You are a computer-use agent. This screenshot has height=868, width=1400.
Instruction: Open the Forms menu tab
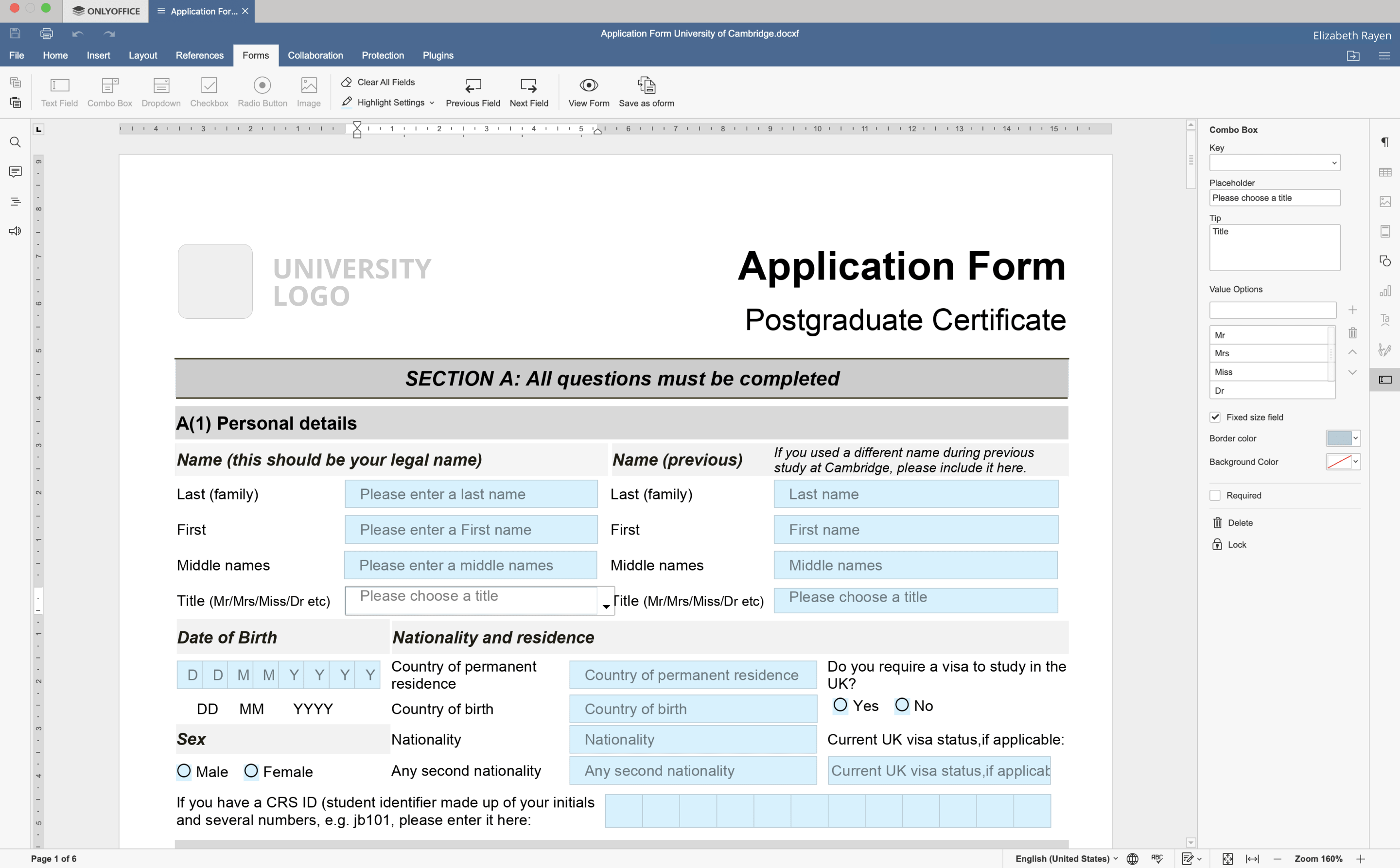tap(256, 55)
